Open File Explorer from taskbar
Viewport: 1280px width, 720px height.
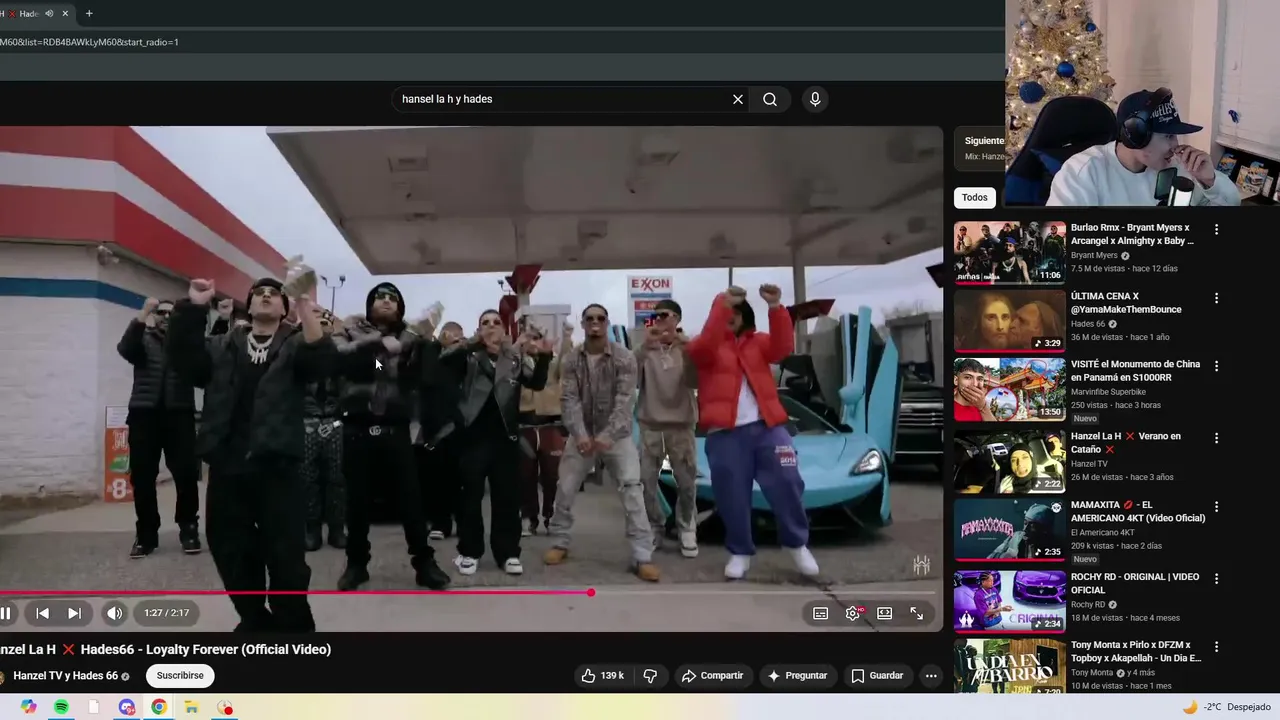(191, 707)
